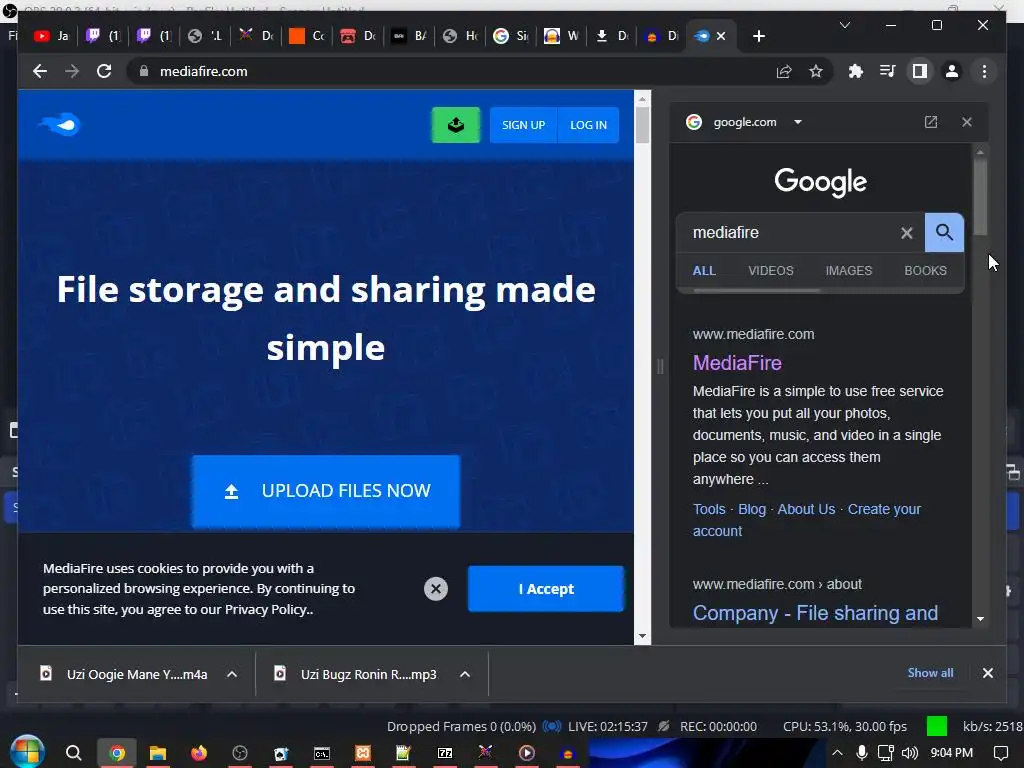Image resolution: width=1024 pixels, height=768 pixels.
Task: Open the Blog sitelink
Action: (x=752, y=509)
